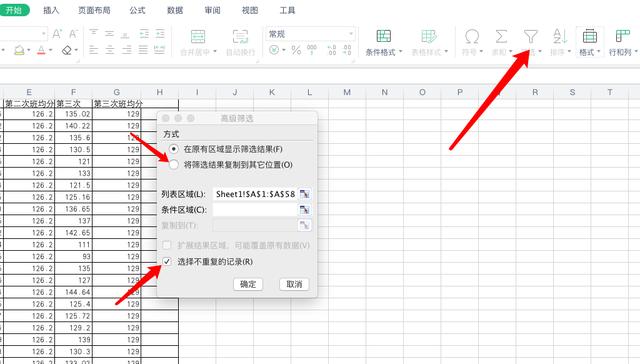Open the Rows and Columns tool
The height and width of the screenshot is (364, 640).
[x=622, y=37]
